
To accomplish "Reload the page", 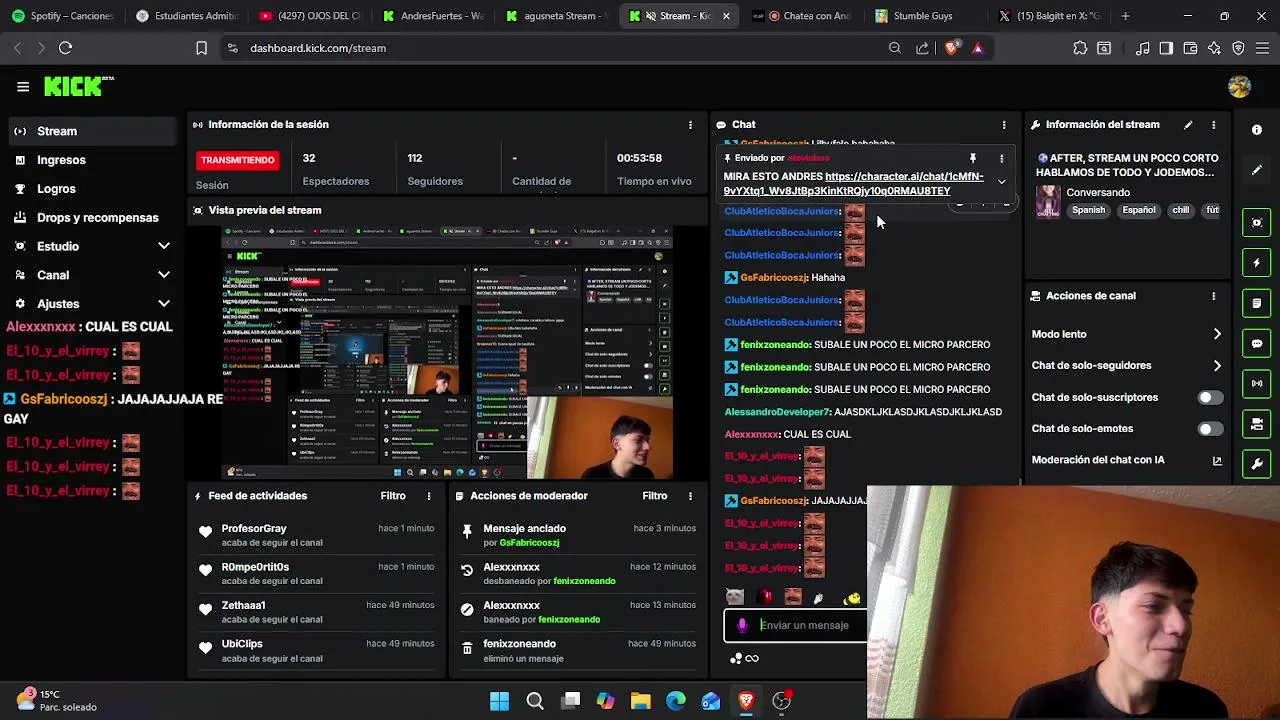I will click(x=65, y=48).
